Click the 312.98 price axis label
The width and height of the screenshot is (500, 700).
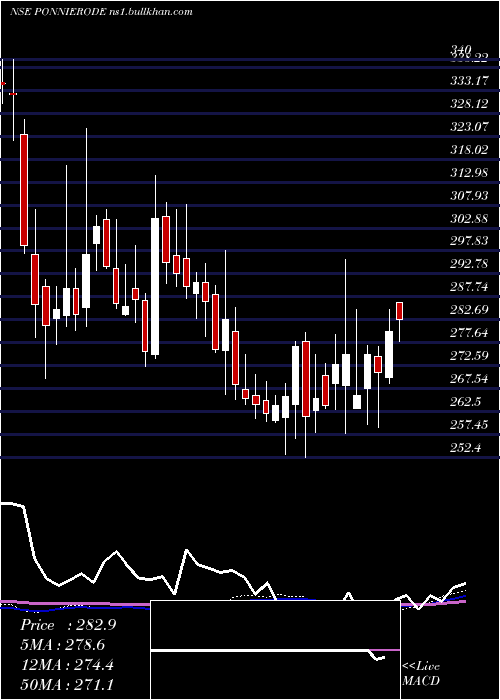click(469, 172)
